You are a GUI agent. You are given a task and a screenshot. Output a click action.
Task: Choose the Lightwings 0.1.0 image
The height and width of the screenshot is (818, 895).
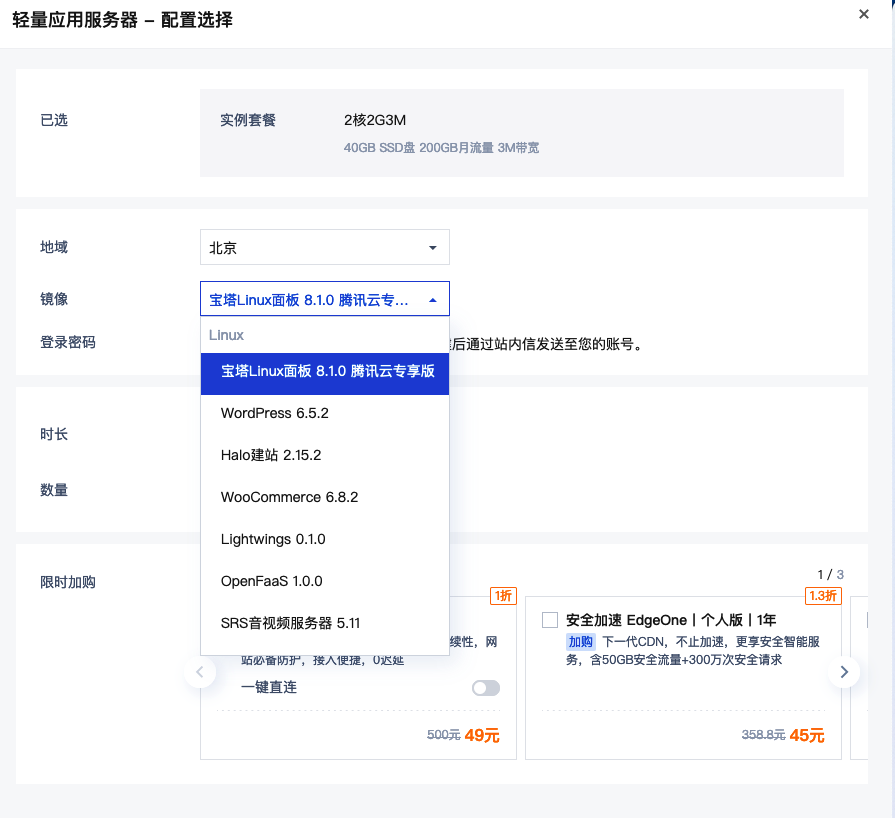pos(273,539)
